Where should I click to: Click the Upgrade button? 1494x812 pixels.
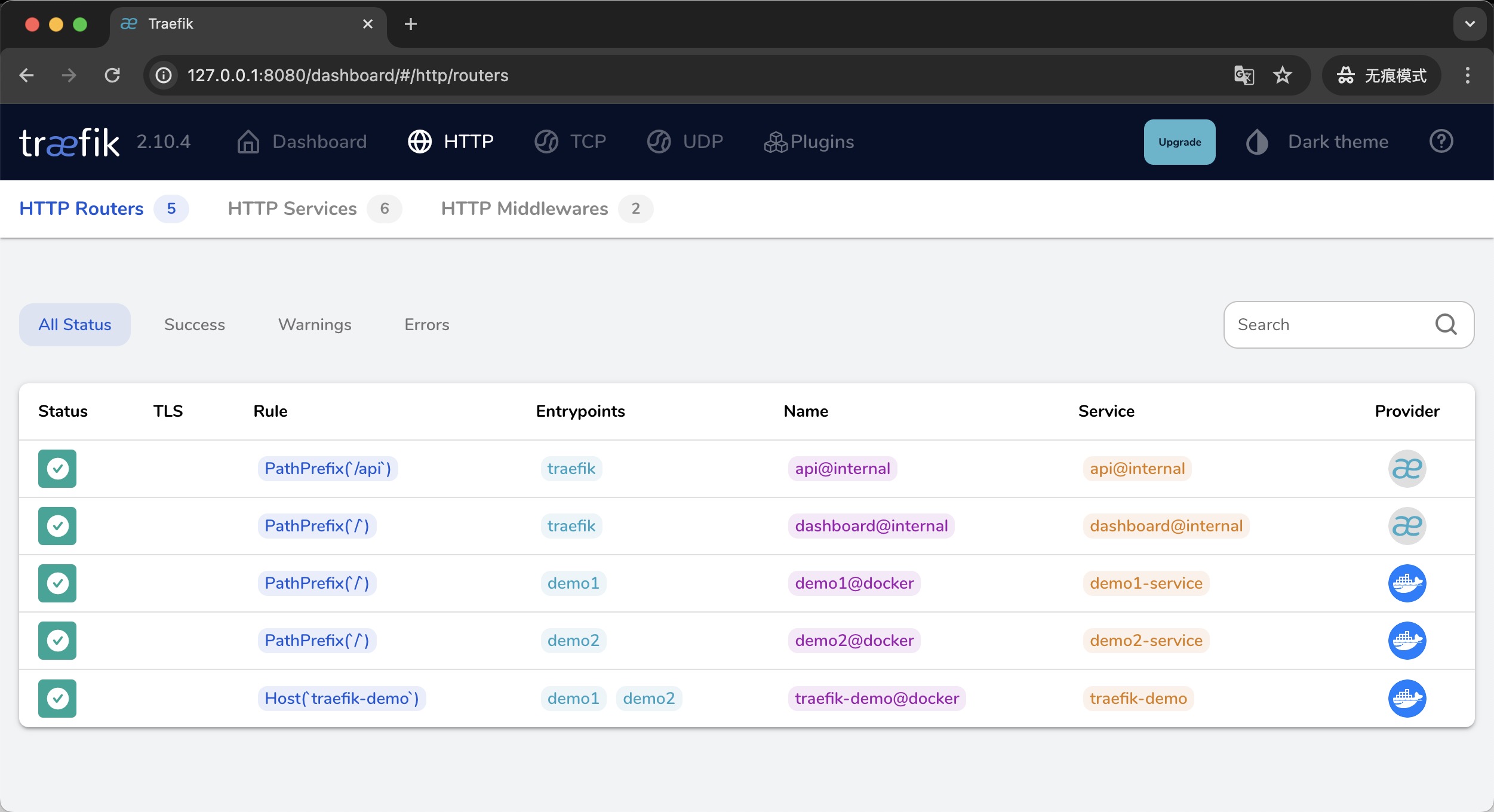pos(1179,142)
